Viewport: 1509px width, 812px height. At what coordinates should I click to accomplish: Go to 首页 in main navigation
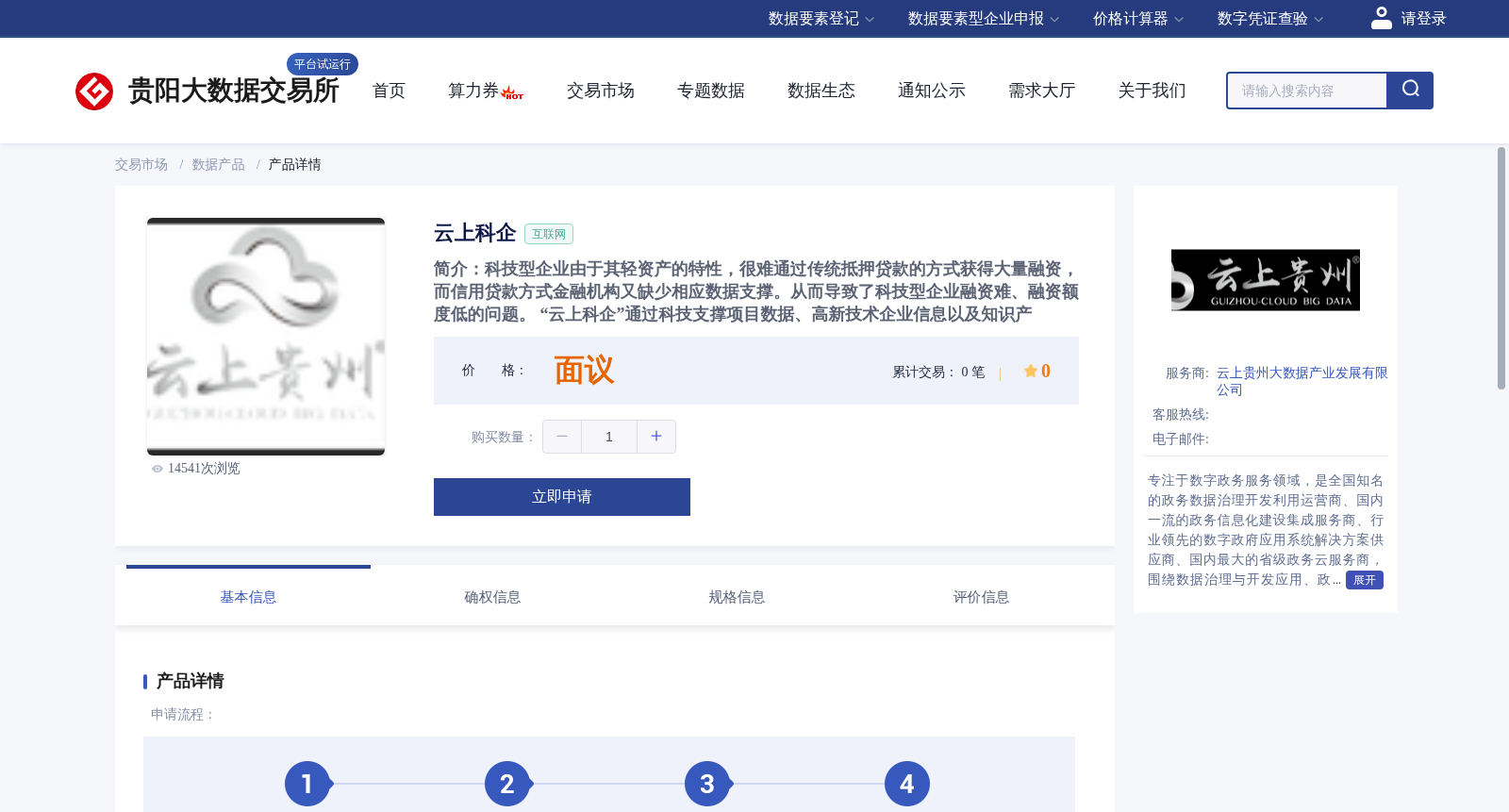[389, 91]
